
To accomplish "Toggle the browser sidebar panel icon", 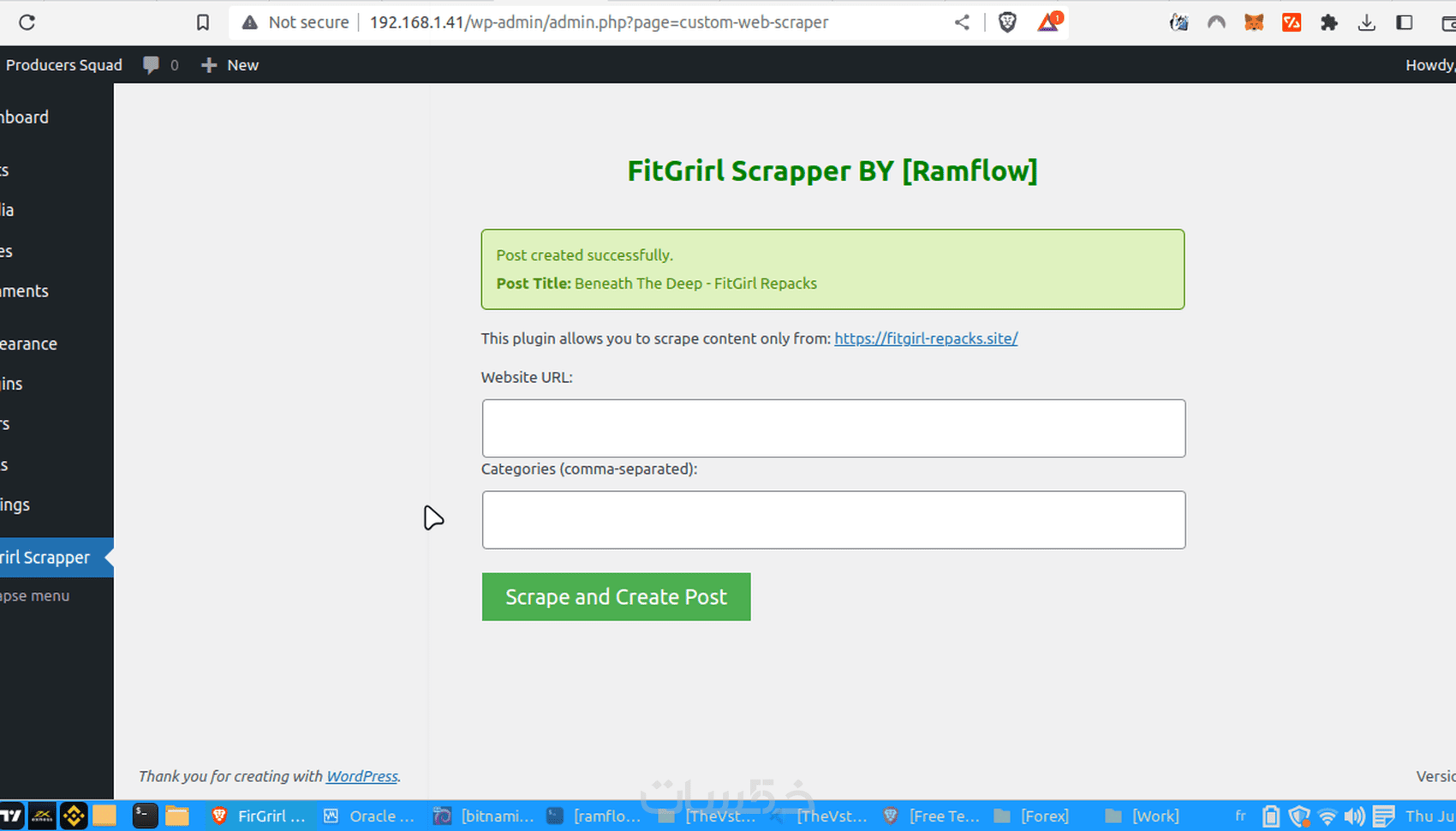I will coord(1405,22).
